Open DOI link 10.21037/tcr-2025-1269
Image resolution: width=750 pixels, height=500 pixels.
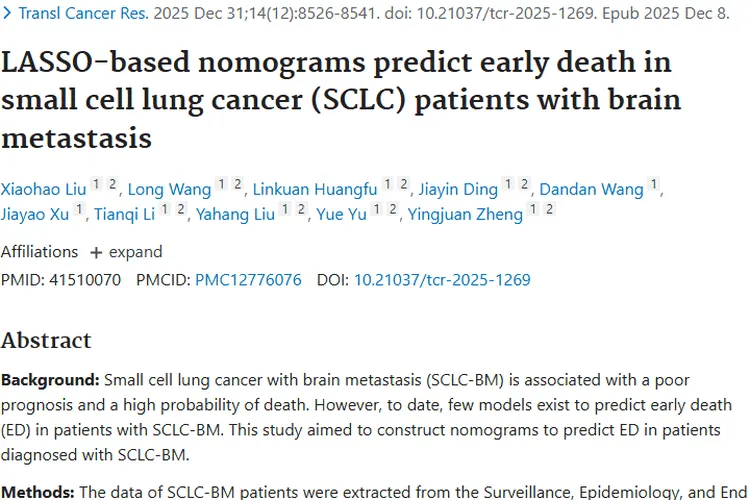click(442, 280)
